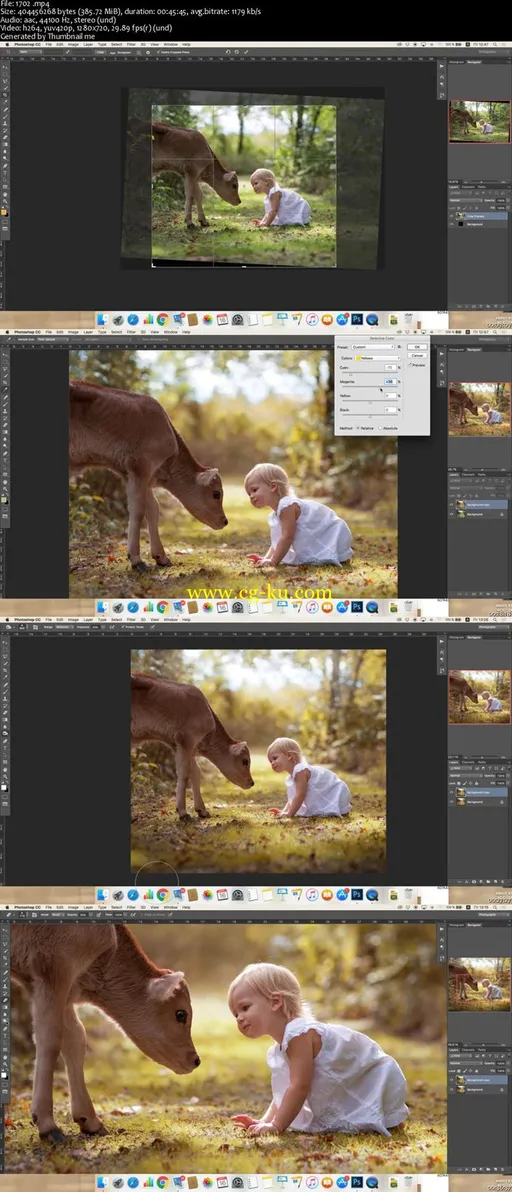Click the Yellow slider in Selective Color

pyautogui.click(x=370, y=402)
